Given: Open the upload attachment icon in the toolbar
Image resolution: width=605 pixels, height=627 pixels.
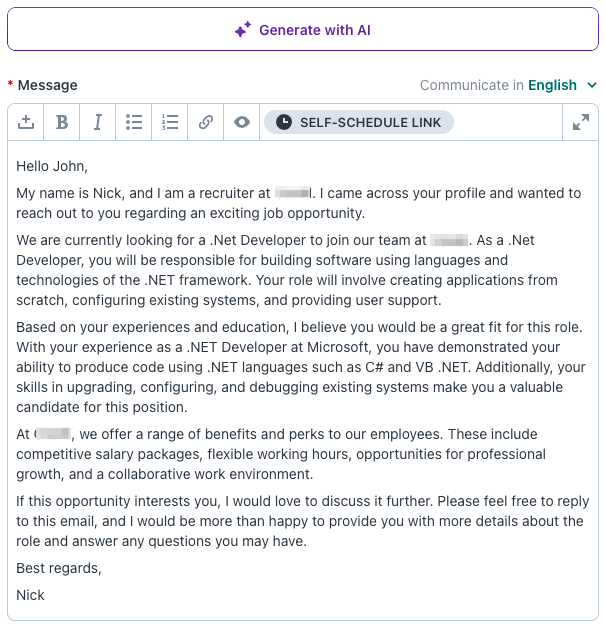Looking at the screenshot, I should [26, 122].
